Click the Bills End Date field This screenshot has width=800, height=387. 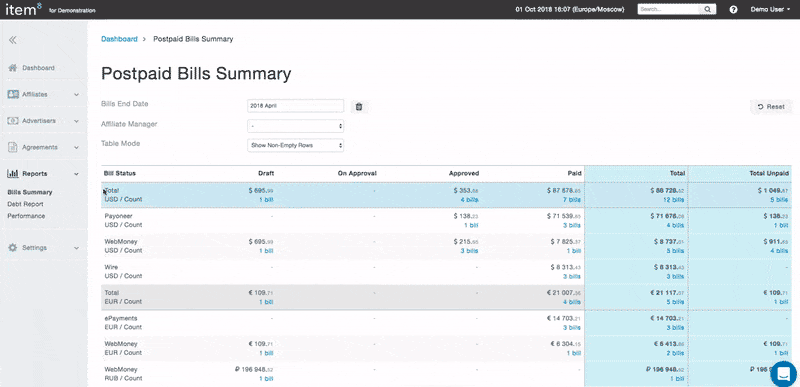(x=295, y=106)
